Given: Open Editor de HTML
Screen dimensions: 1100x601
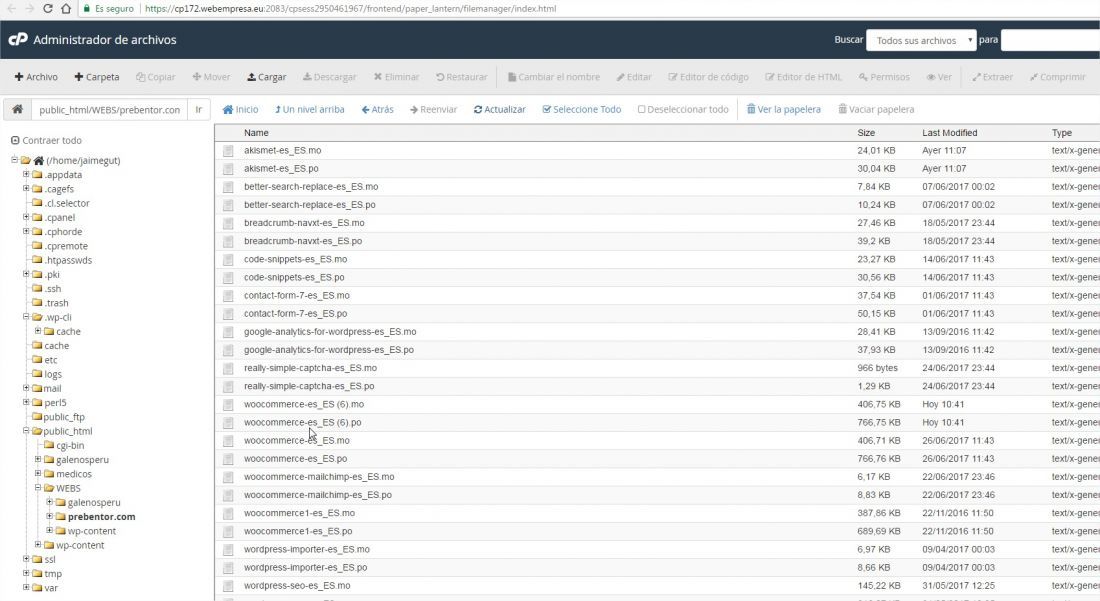Looking at the screenshot, I should click(803, 76).
